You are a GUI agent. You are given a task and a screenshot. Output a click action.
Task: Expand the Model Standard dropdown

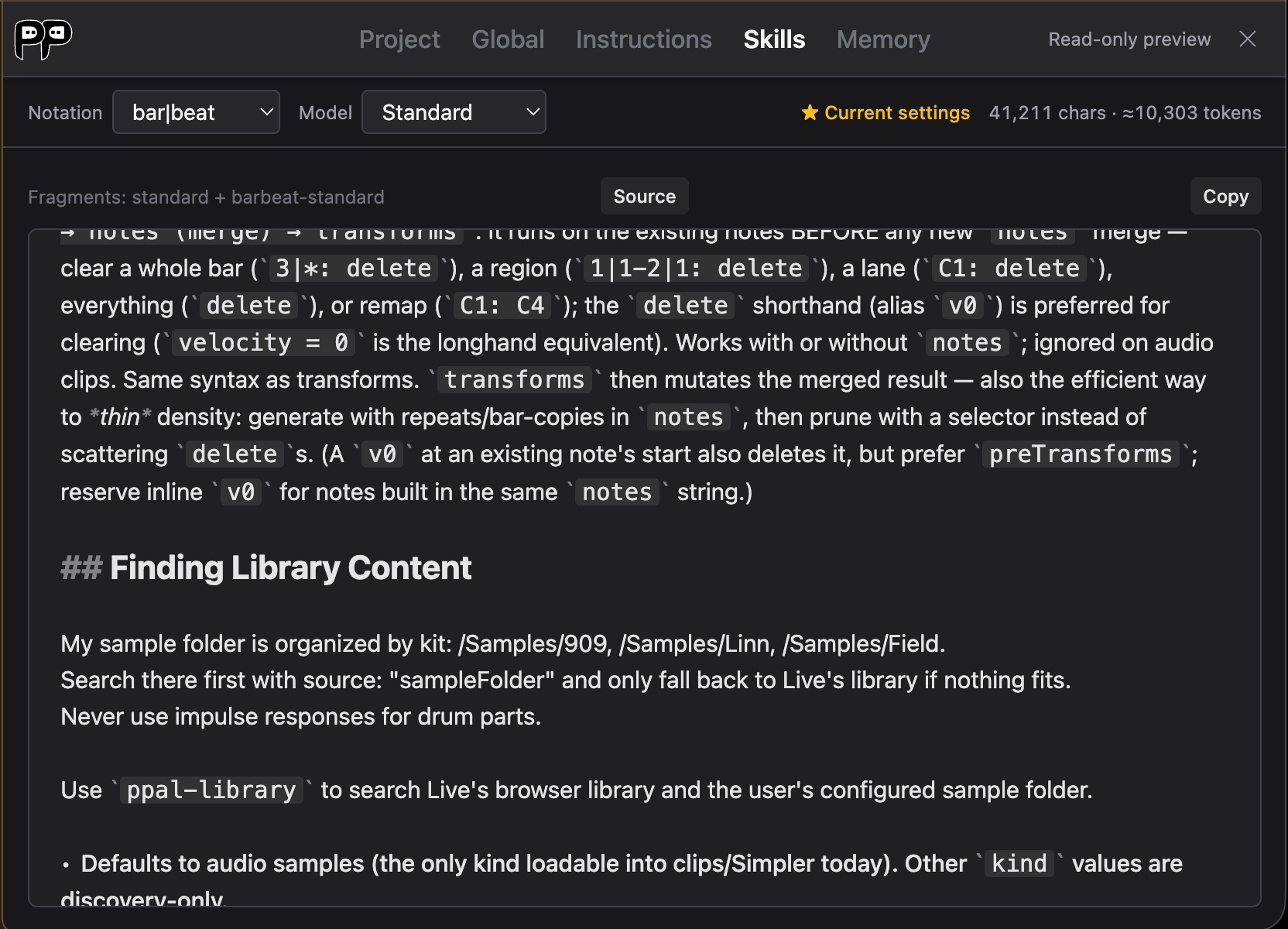[x=454, y=112]
